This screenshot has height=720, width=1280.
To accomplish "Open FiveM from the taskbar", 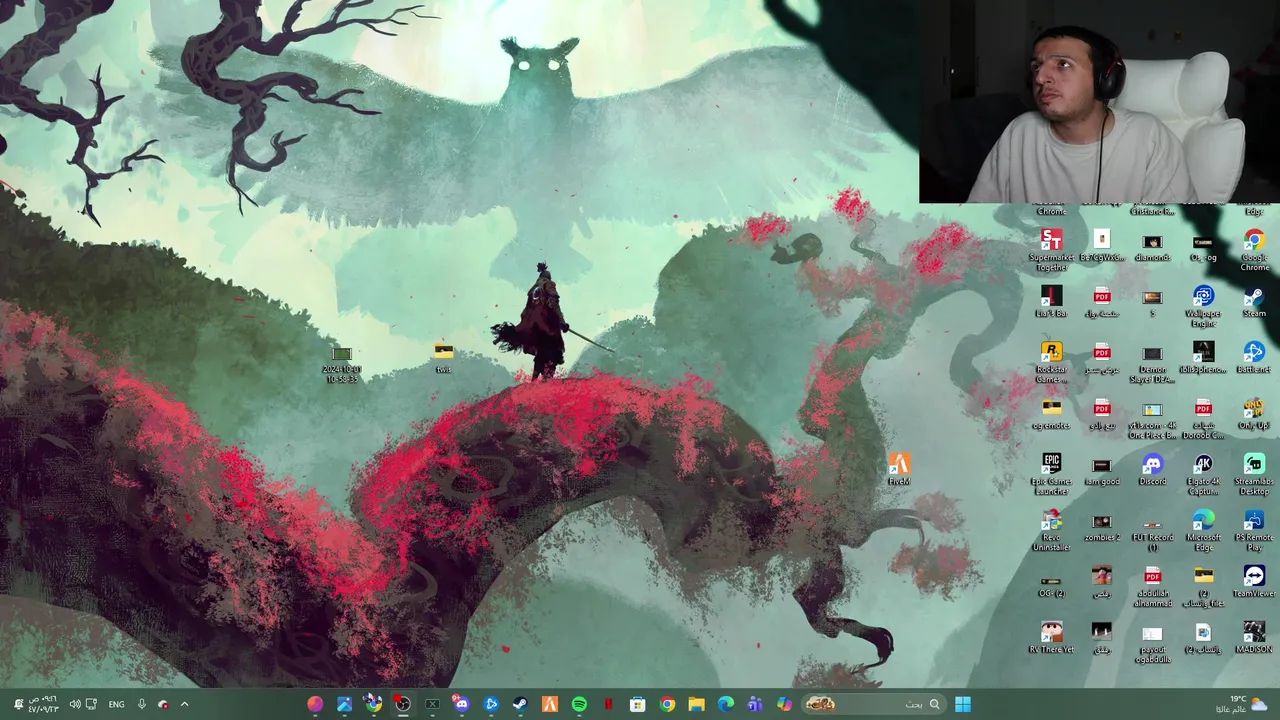I will [x=549, y=704].
